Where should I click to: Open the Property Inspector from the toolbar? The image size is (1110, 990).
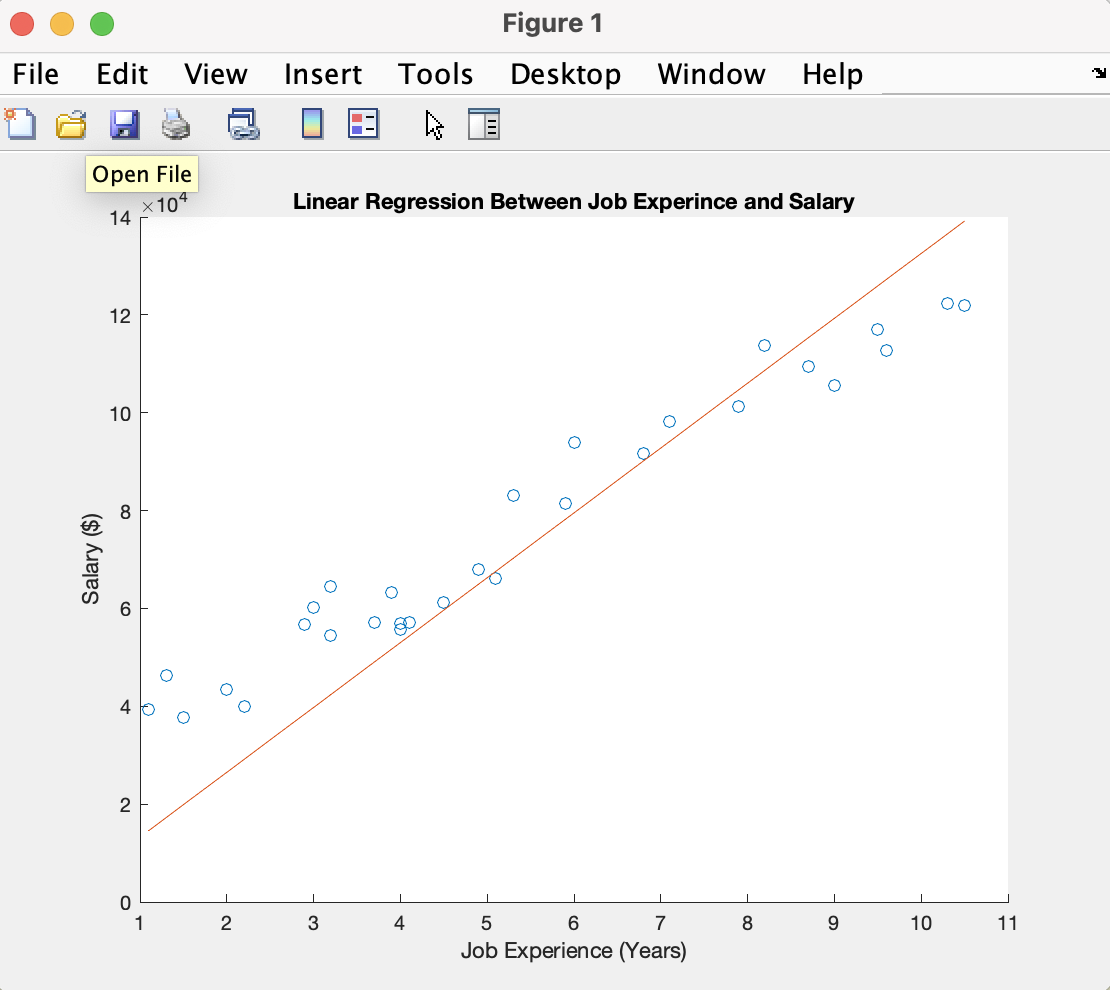(x=484, y=124)
